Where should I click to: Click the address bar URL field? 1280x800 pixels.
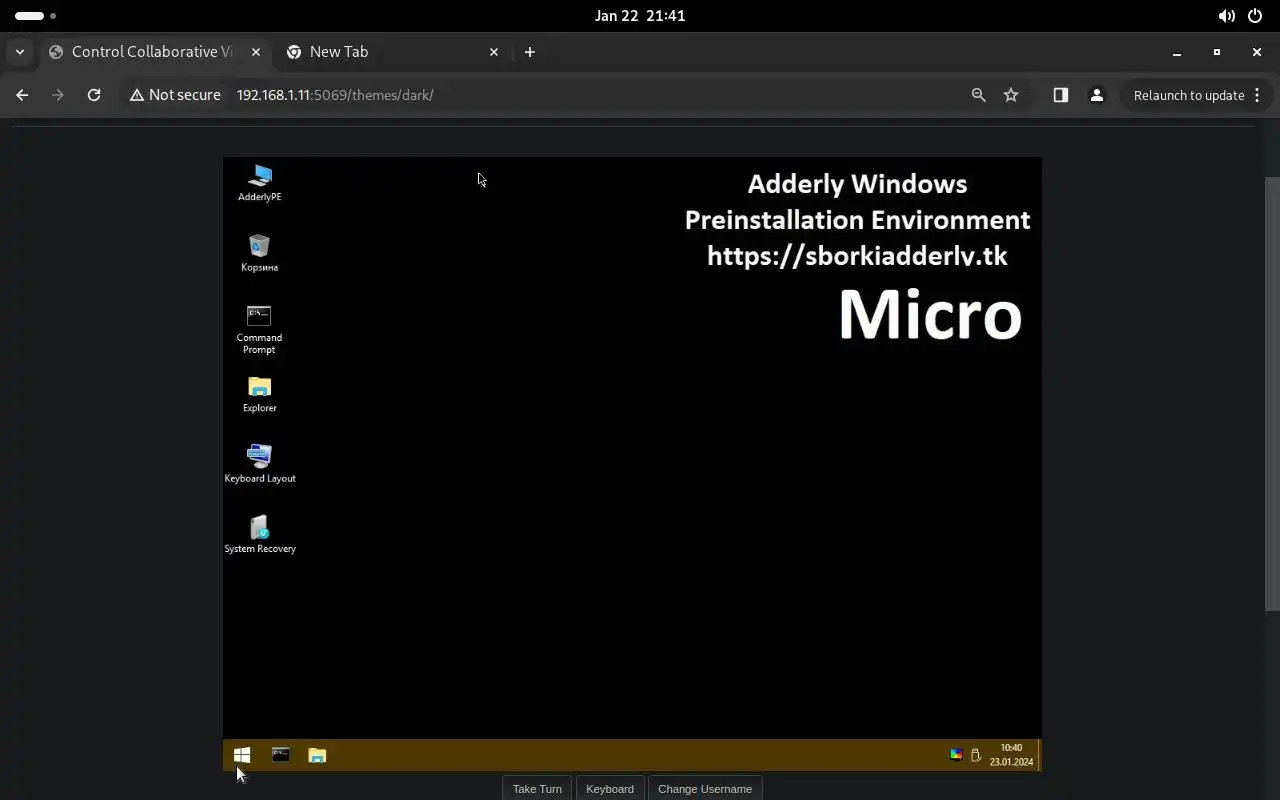point(596,95)
